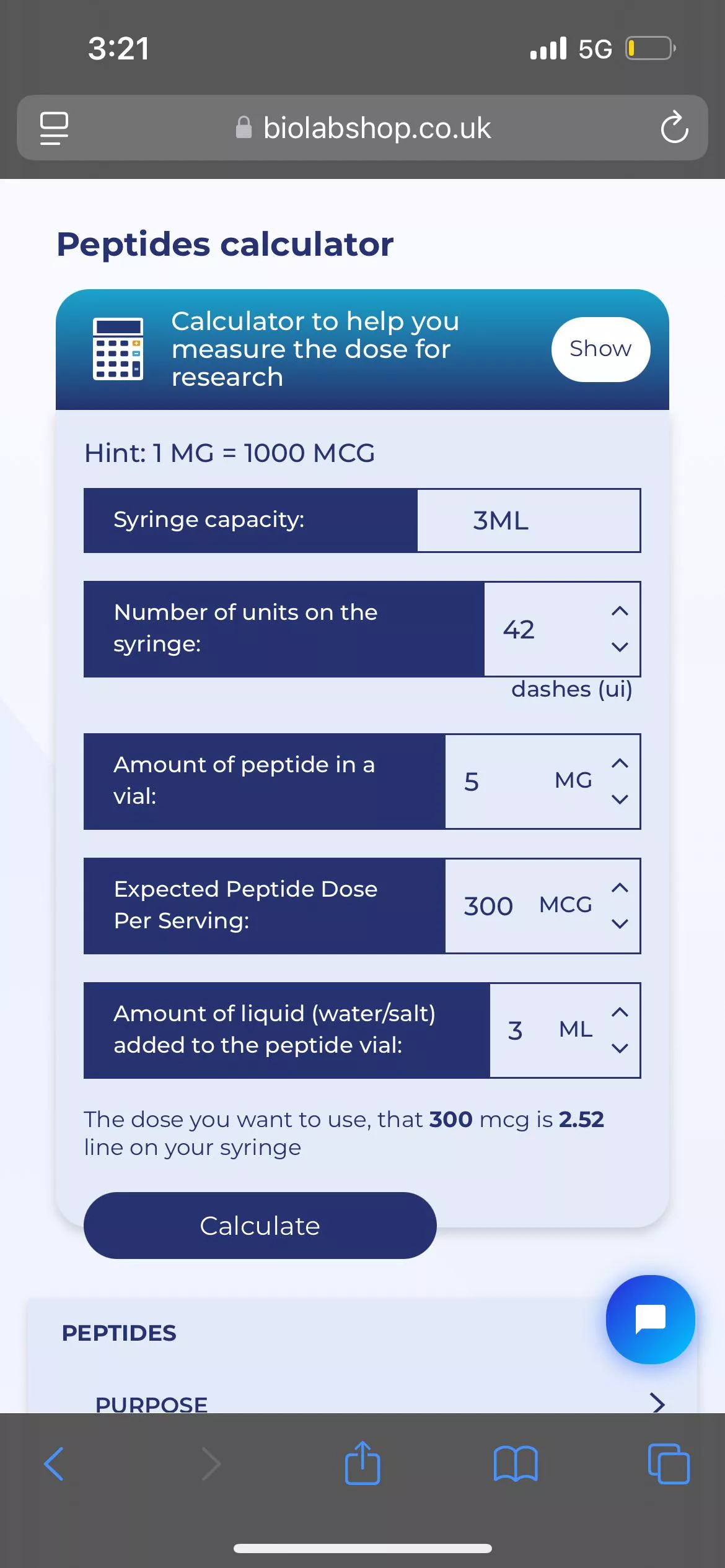725x1568 pixels.
Task: Open the blue live chat bubble
Action: [650, 1319]
